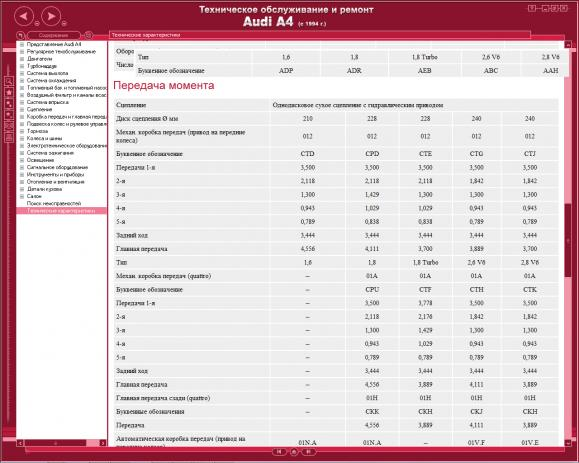Click the content scroll-down arrow
Viewport: 579px width, 463px height.
tap(568, 443)
